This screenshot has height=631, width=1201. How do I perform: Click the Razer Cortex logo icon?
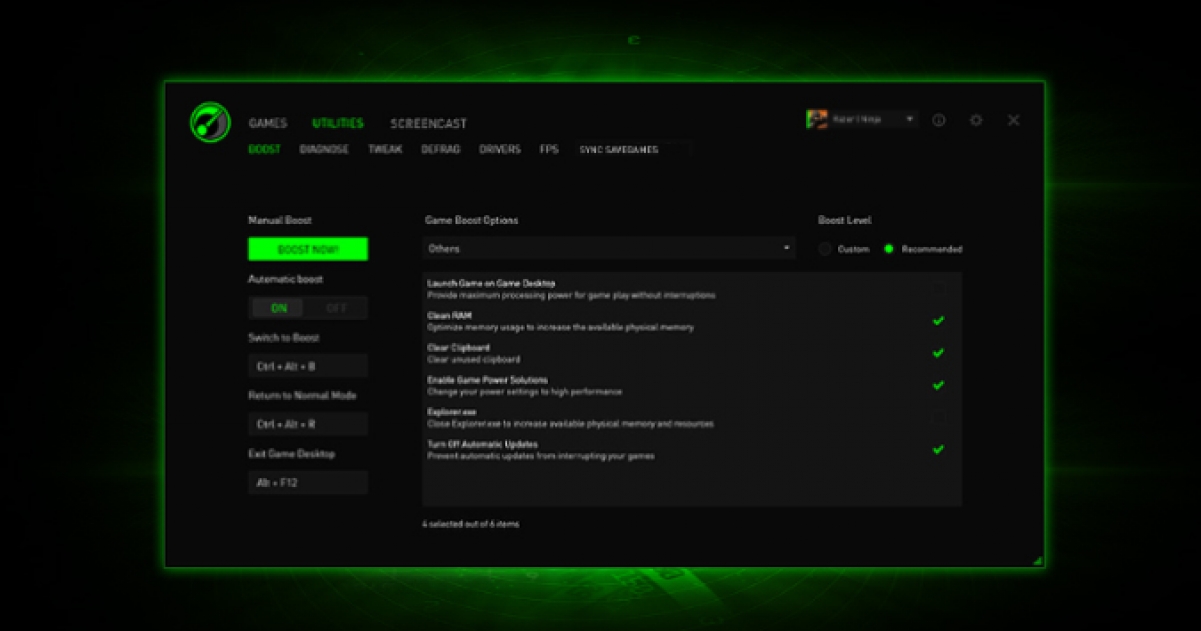tap(210, 122)
